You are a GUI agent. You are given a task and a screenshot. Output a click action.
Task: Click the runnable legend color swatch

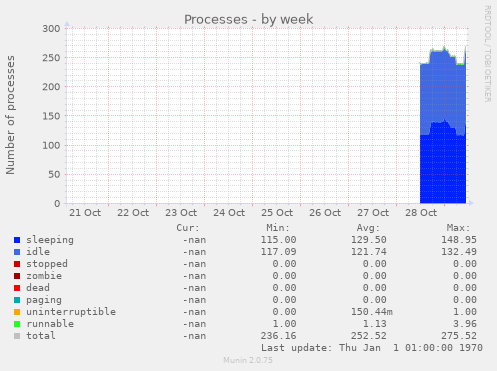coord(17,324)
